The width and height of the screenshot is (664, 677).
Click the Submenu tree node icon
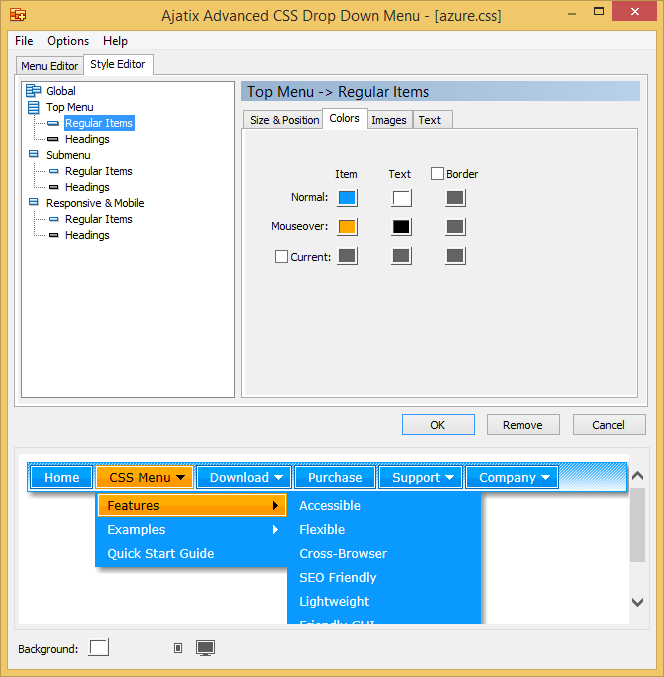(x=34, y=154)
